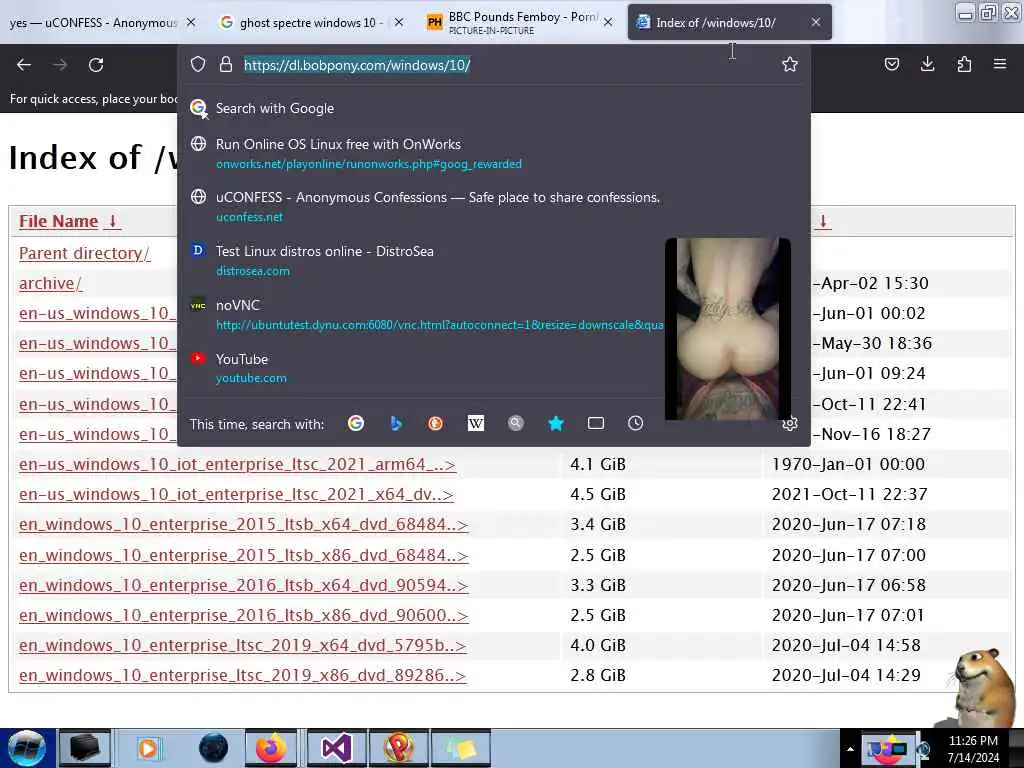
Task: Close the Index of /windows/10/ tab
Action: pyautogui.click(x=816, y=22)
